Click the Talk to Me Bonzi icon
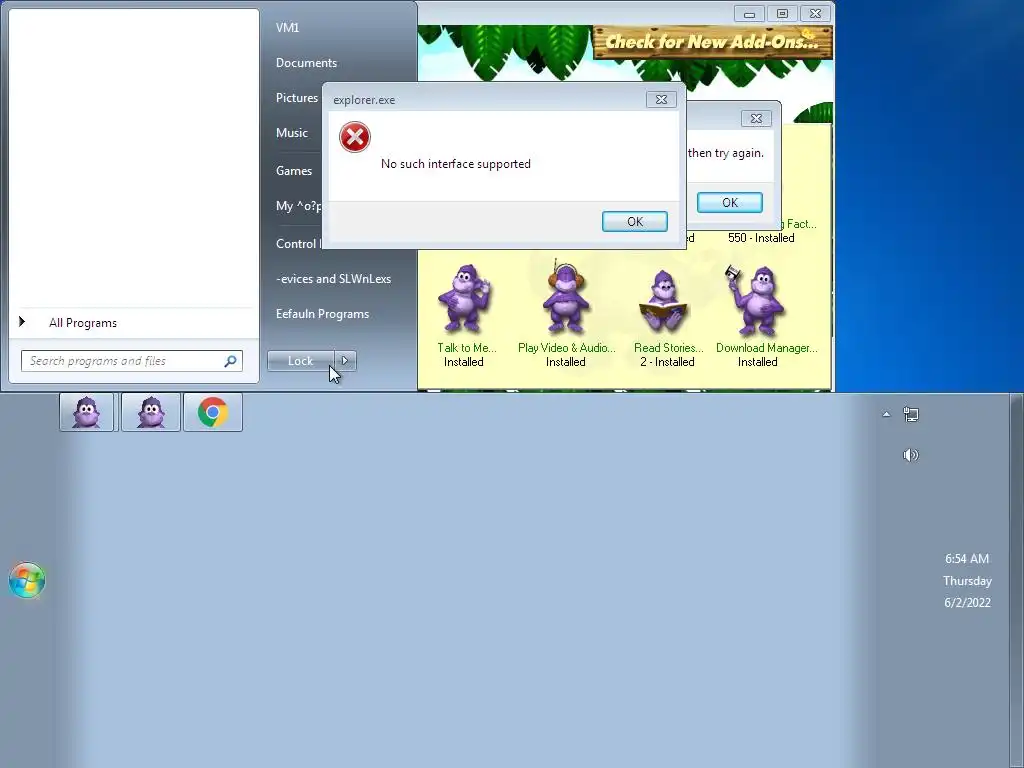 (464, 299)
